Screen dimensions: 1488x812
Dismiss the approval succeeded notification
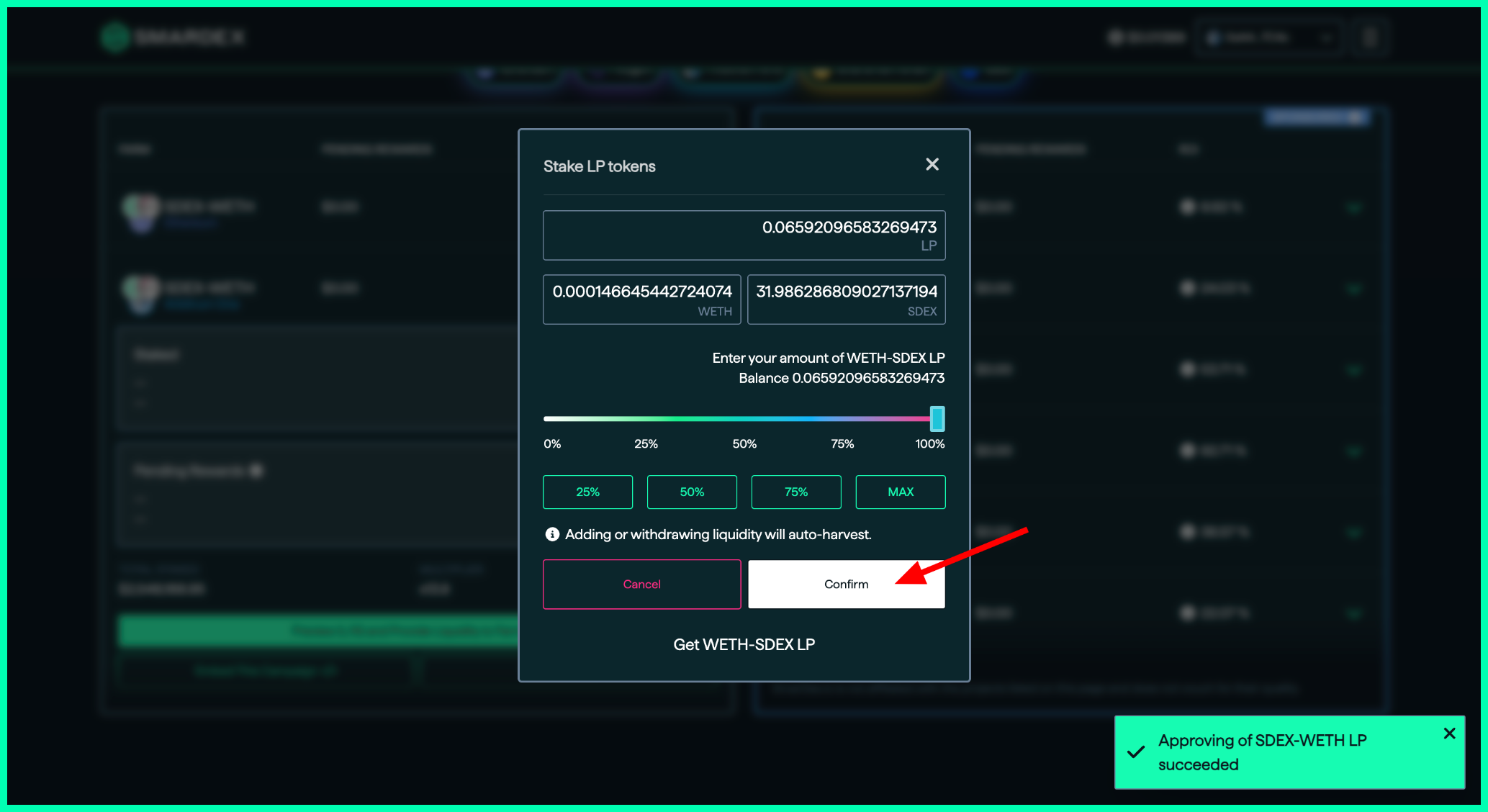coord(1449,734)
